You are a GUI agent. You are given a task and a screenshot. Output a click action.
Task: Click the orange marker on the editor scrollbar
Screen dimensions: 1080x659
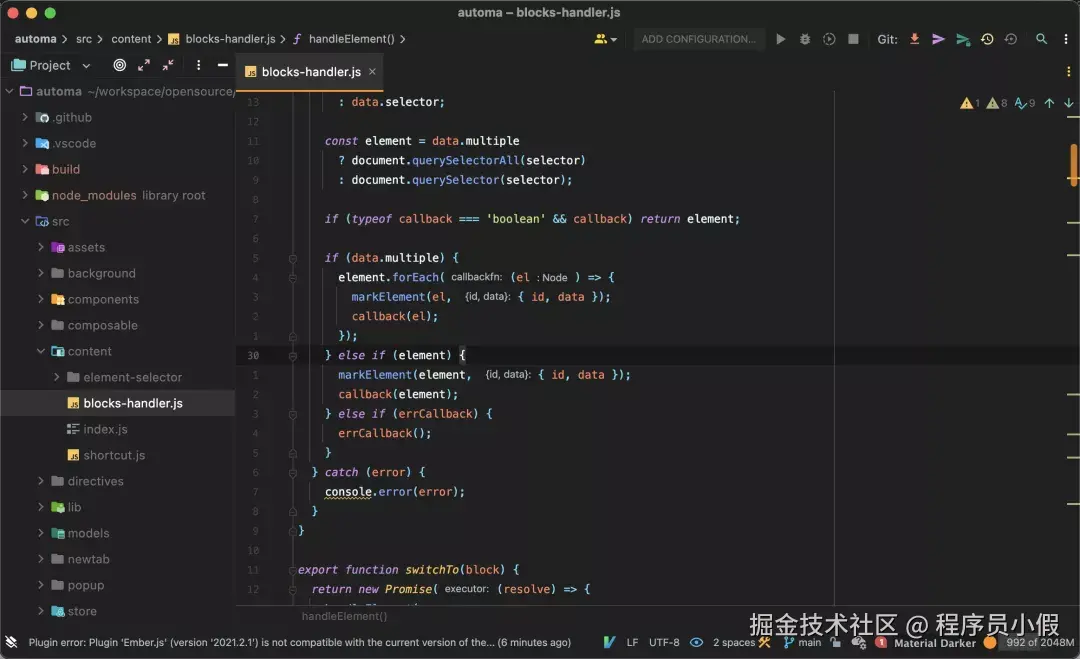tap(1073, 163)
